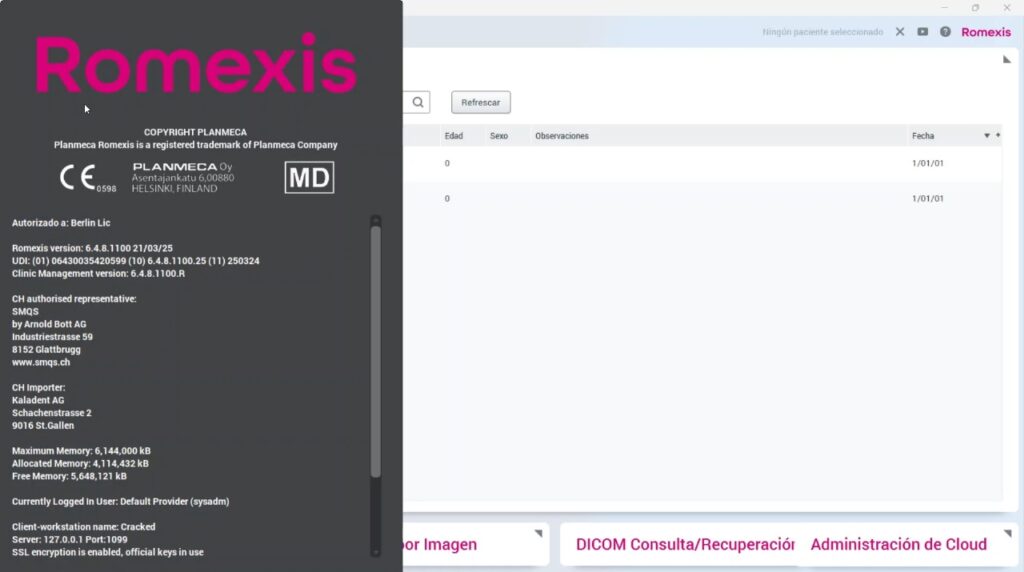
Task: Click Ningún paciente seleccionado label
Action: click(822, 32)
